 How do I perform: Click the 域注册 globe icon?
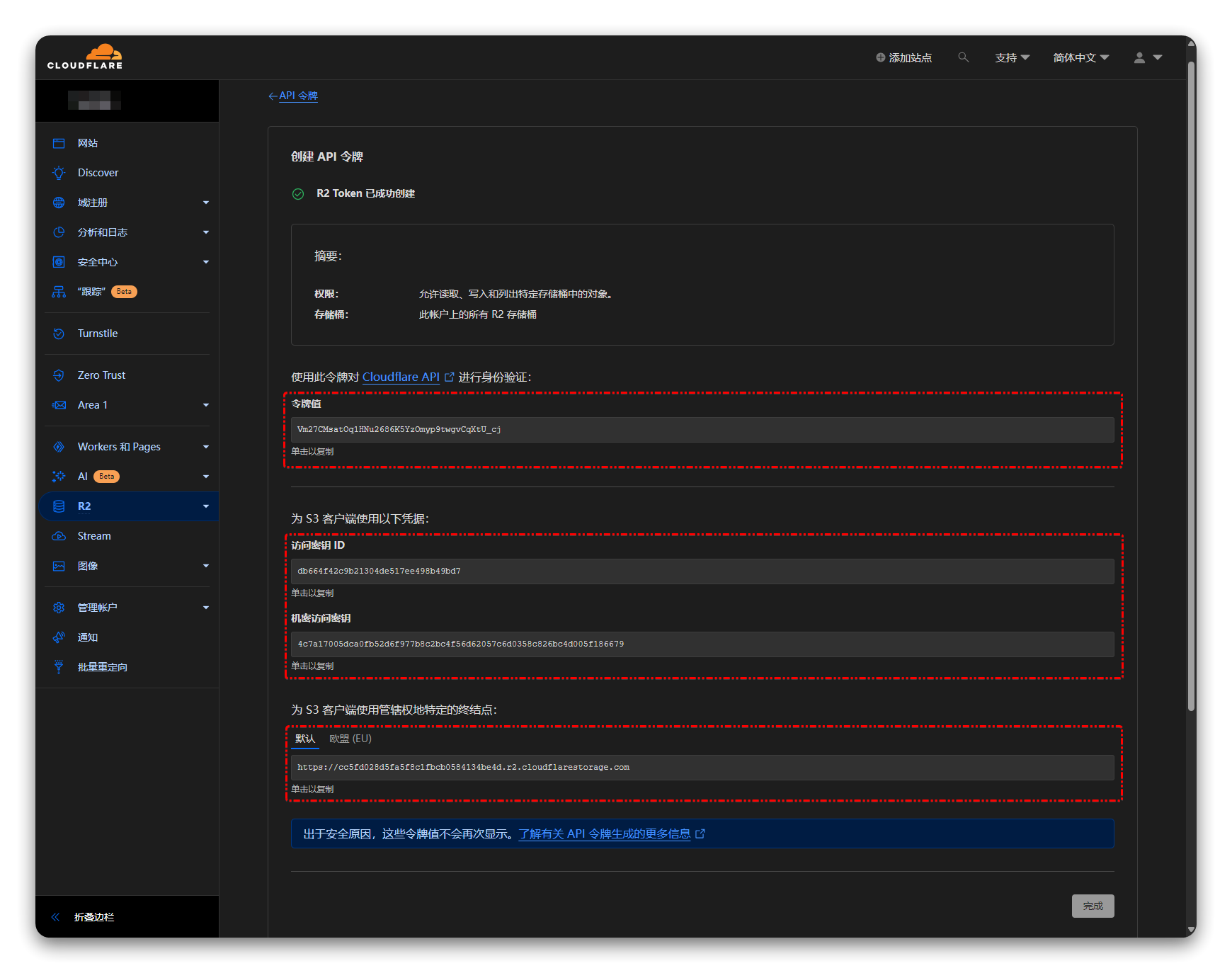click(x=59, y=203)
